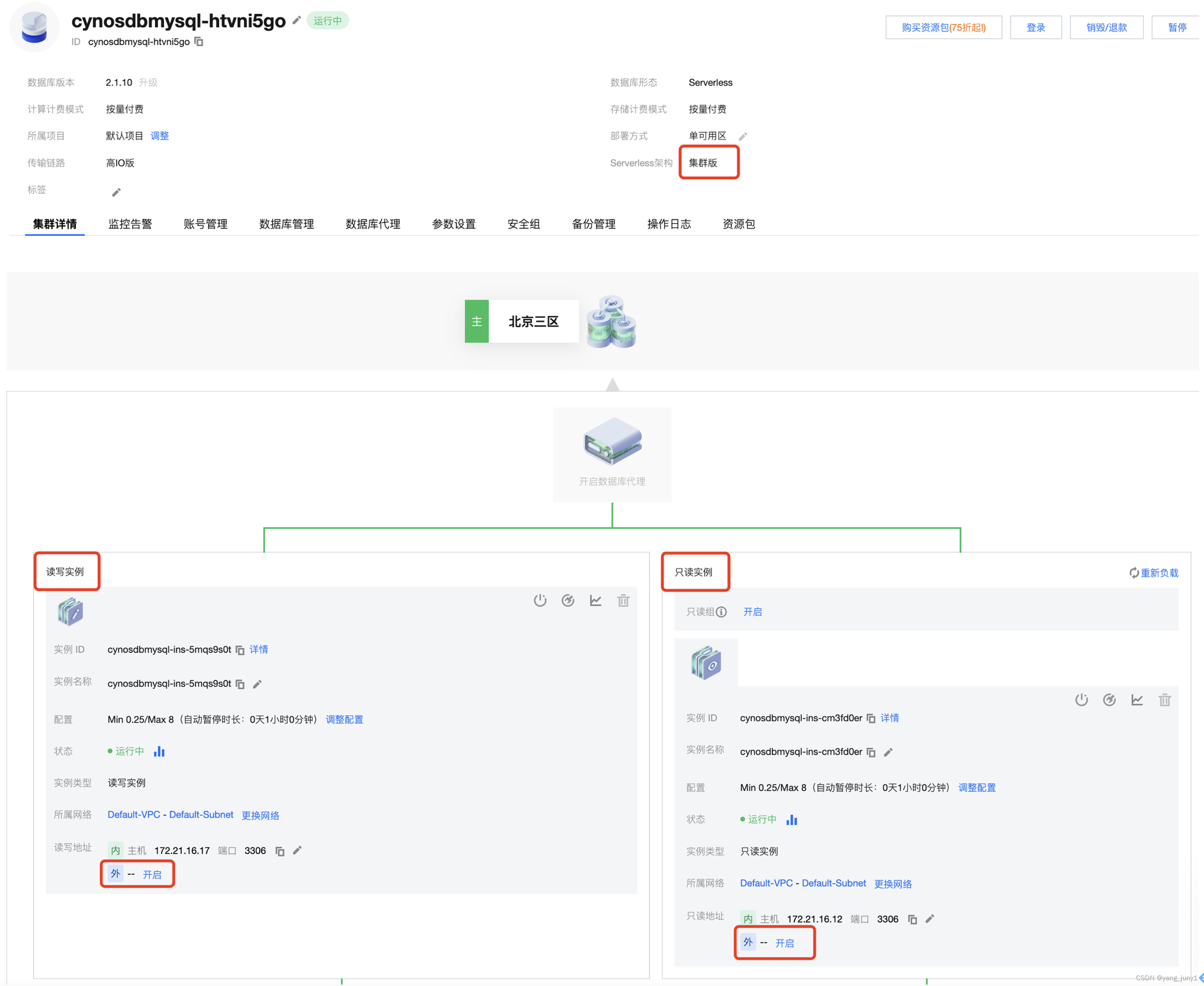Click the 暂停 button
Image resolution: width=1204 pixels, height=986 pixels.
[1177, 27]
